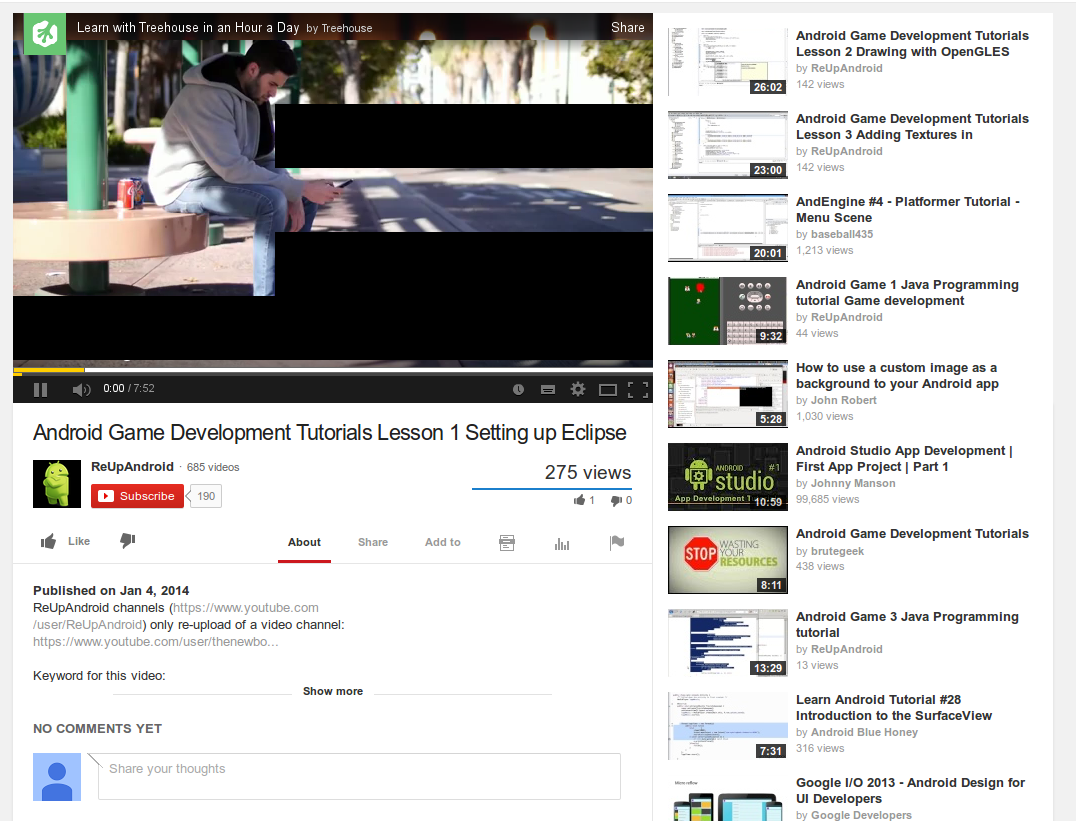Open the video transcript icon
Image resolution: width=1076 pixels, height=821 pixels.
point(507,543)
